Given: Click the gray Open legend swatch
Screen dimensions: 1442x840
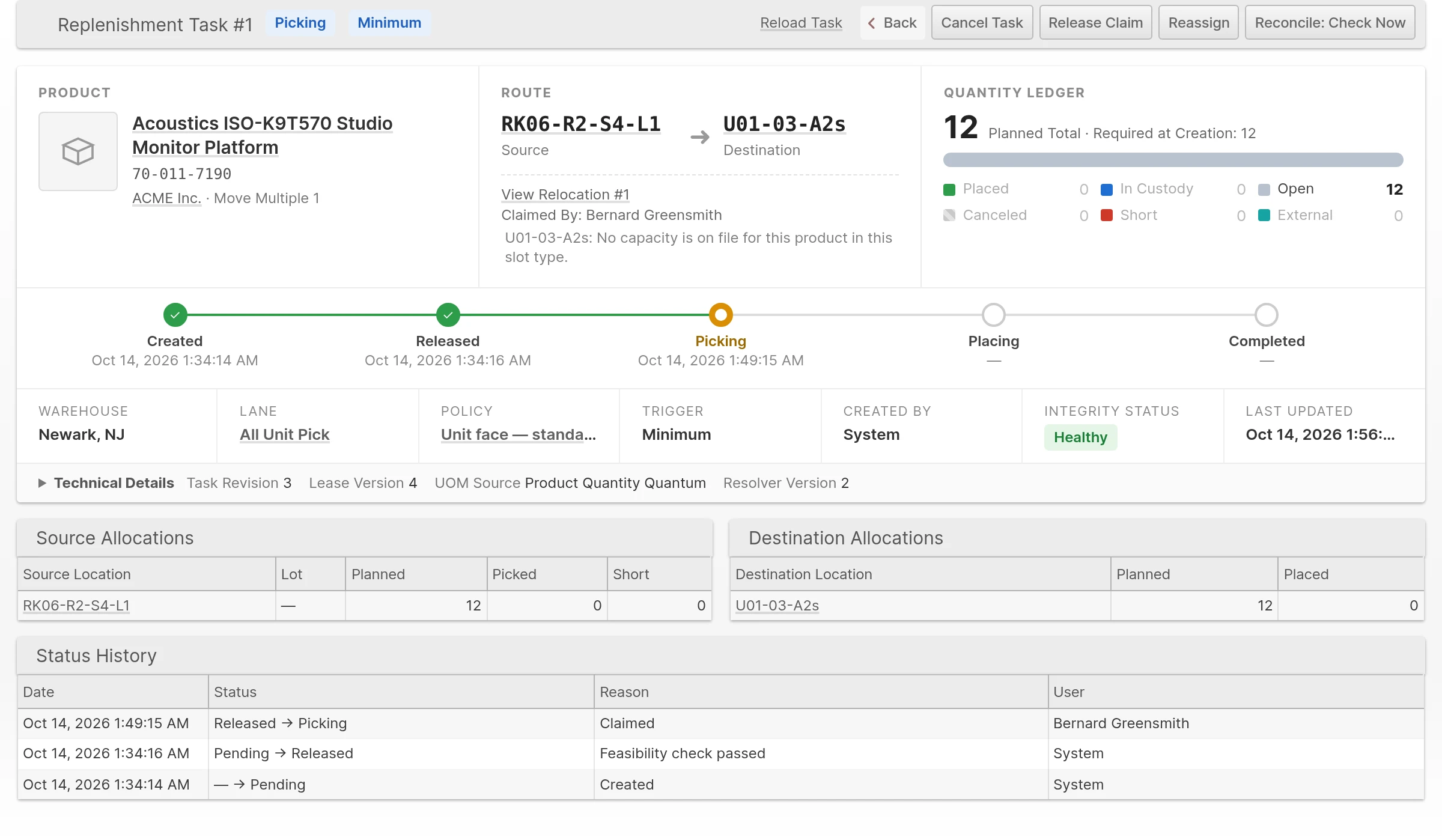Looking at the screenshot, I should coord(1264,190).
